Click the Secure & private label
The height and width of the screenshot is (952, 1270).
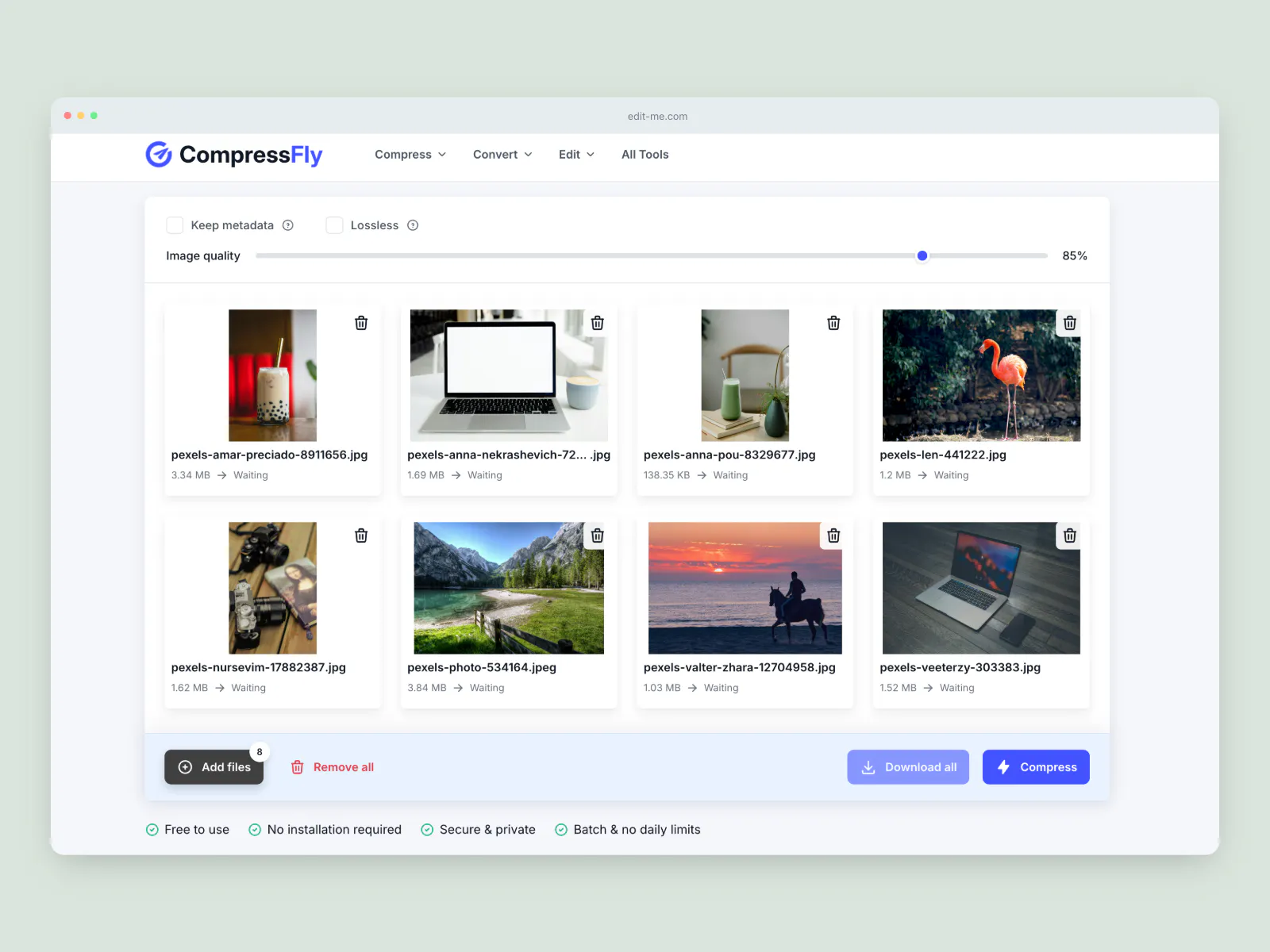487,830
